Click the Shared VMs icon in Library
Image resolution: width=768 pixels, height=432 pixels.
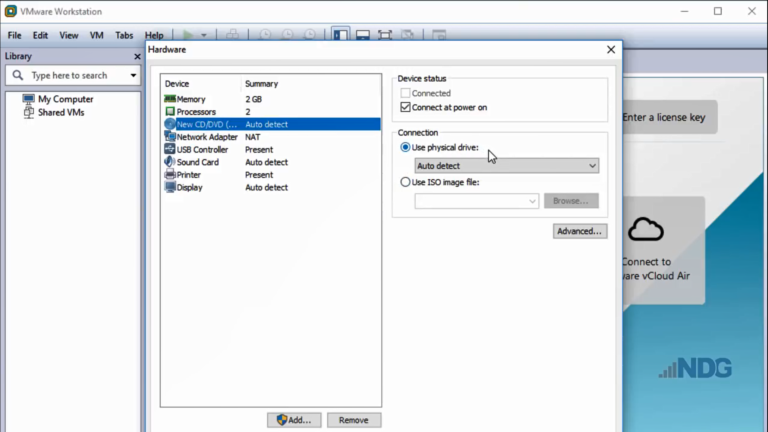tap(28, 112)
